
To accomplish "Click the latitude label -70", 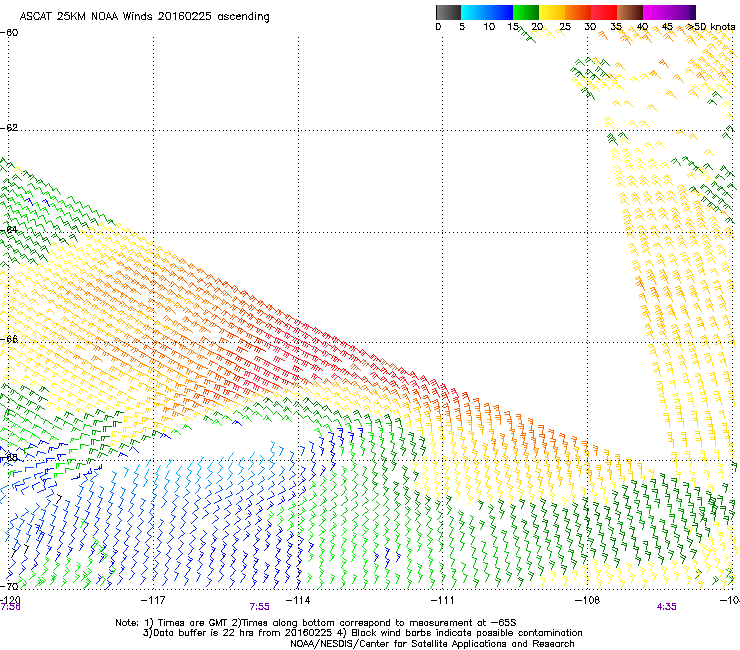I will [x=9, y=586].
